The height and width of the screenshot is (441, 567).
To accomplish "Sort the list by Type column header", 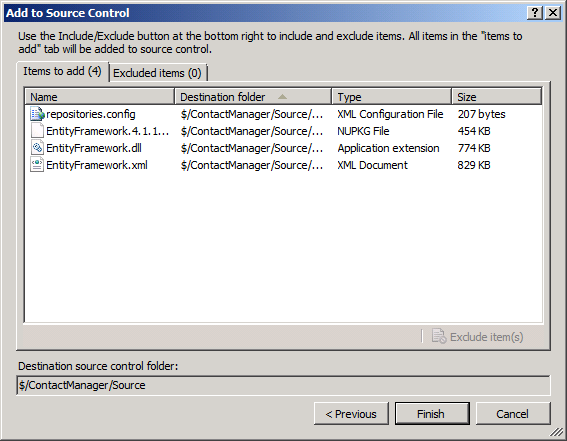I will [x=391, y=97].
